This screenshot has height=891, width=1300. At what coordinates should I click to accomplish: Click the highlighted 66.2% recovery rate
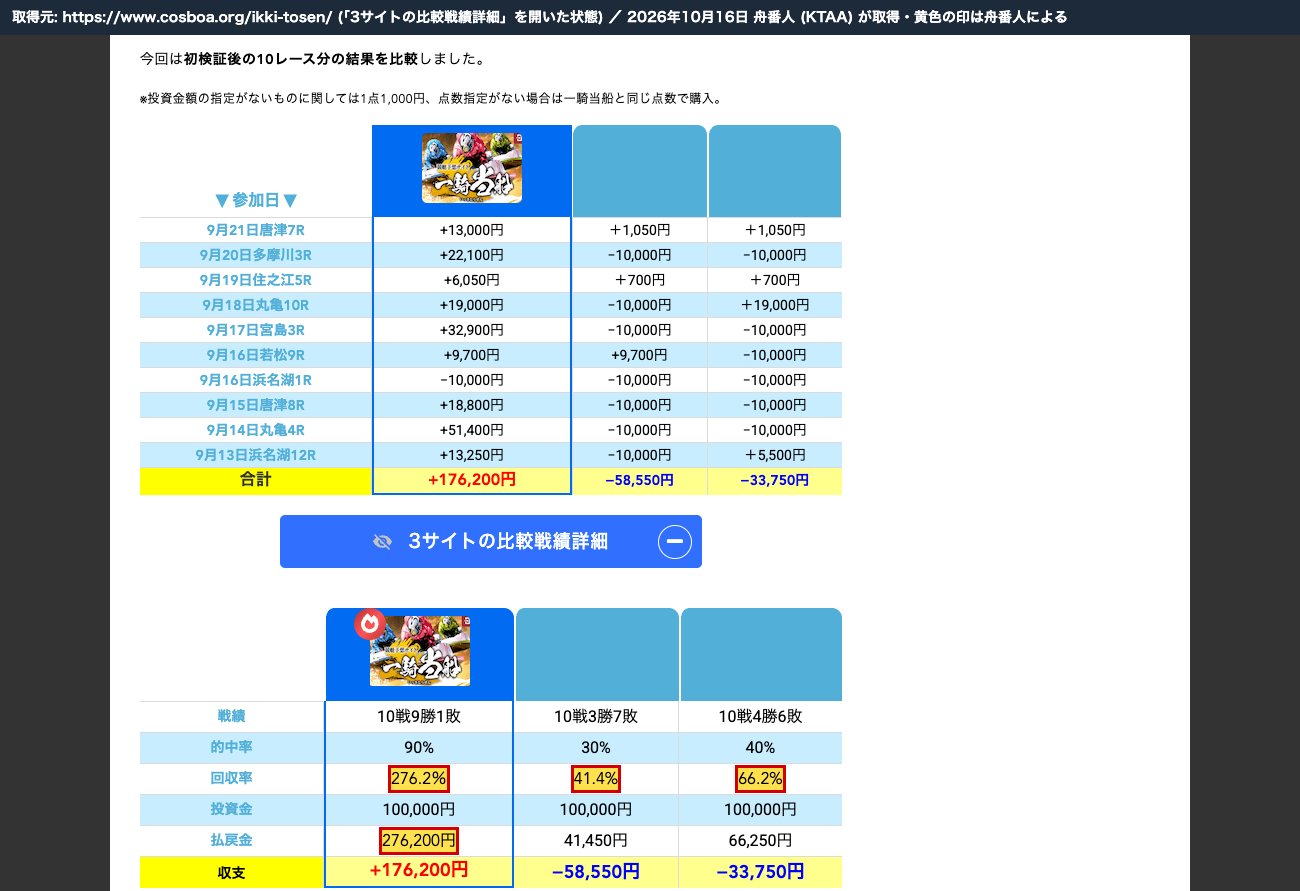pos(760,778)
